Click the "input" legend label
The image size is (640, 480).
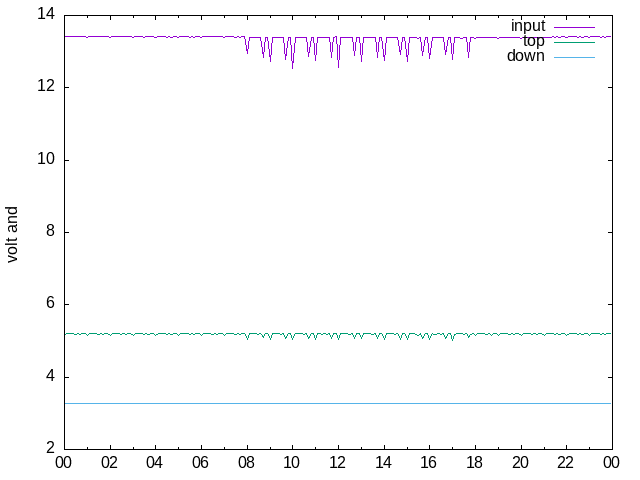527,26
